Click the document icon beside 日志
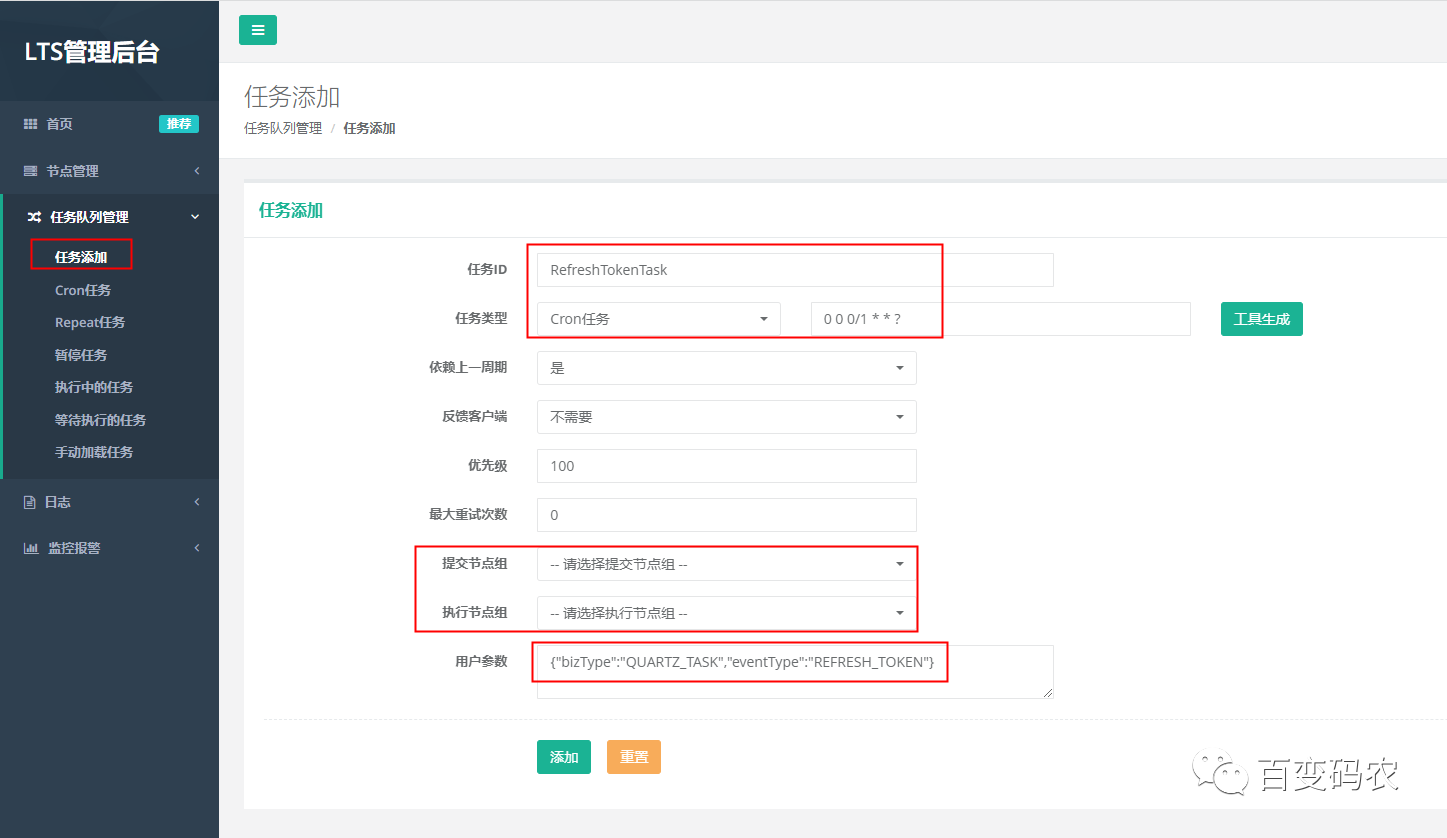Screen dimensions: 1447x838 tap(30, 502)
